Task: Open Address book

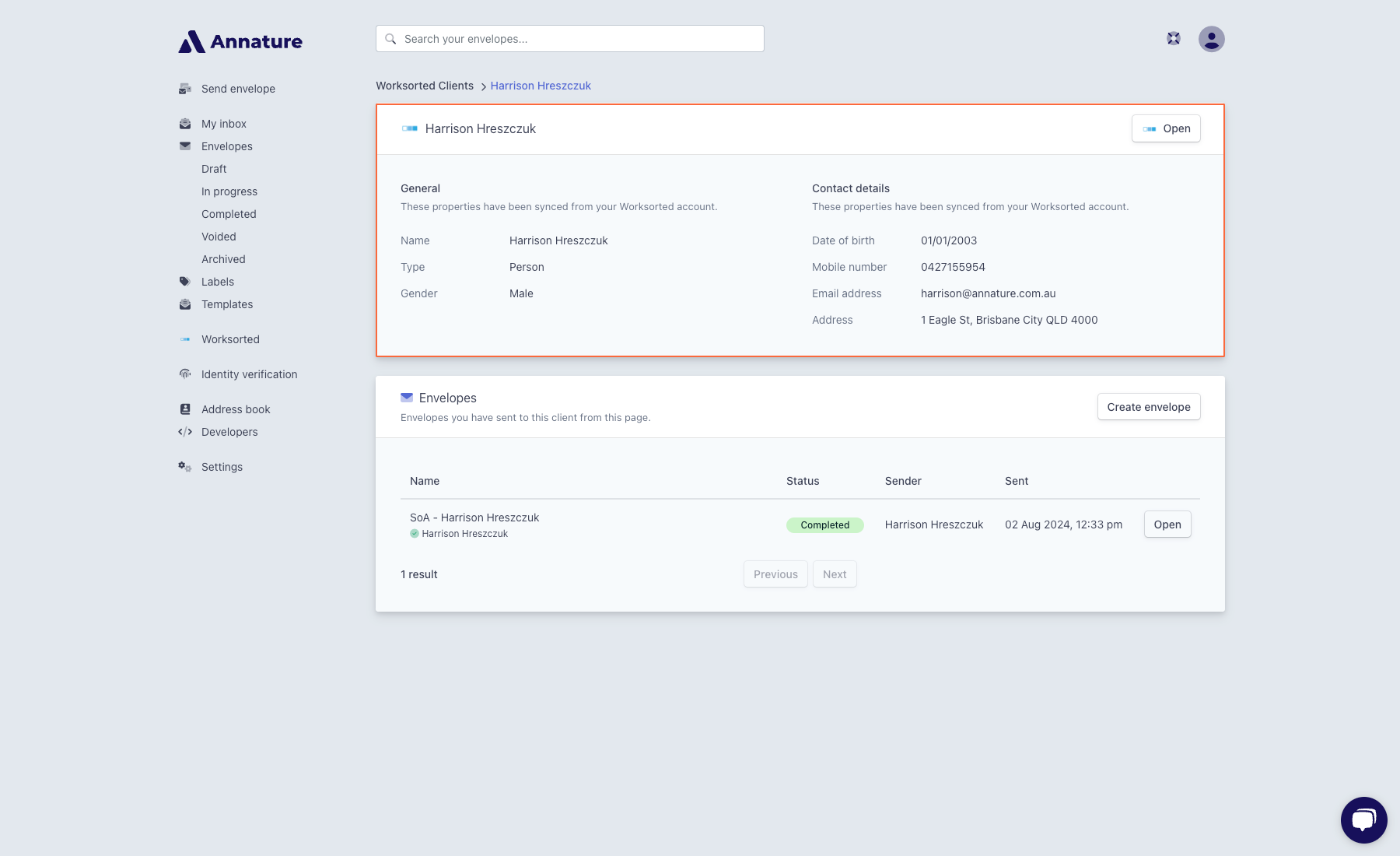Action: [236, 409]
